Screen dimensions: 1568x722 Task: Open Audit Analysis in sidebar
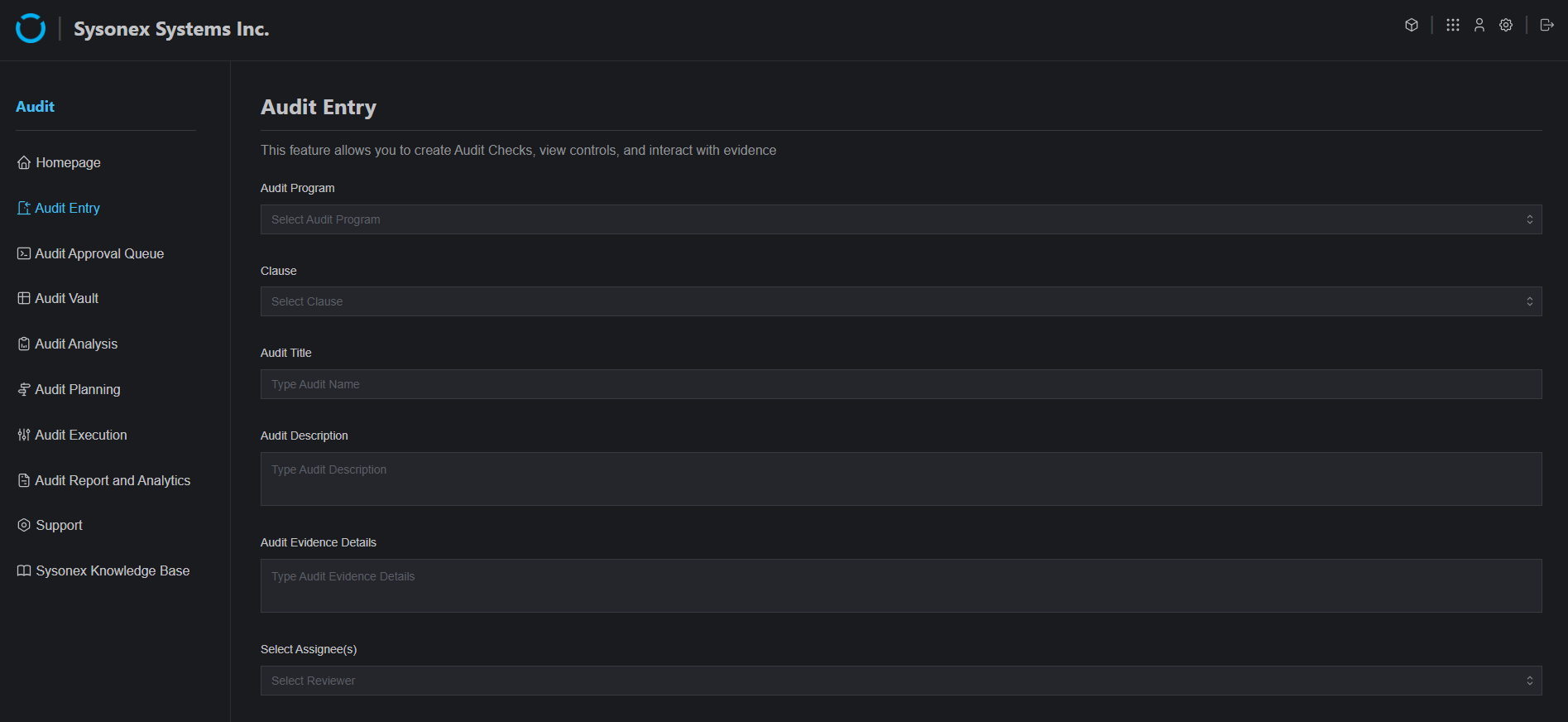click(x=76, y=344)
